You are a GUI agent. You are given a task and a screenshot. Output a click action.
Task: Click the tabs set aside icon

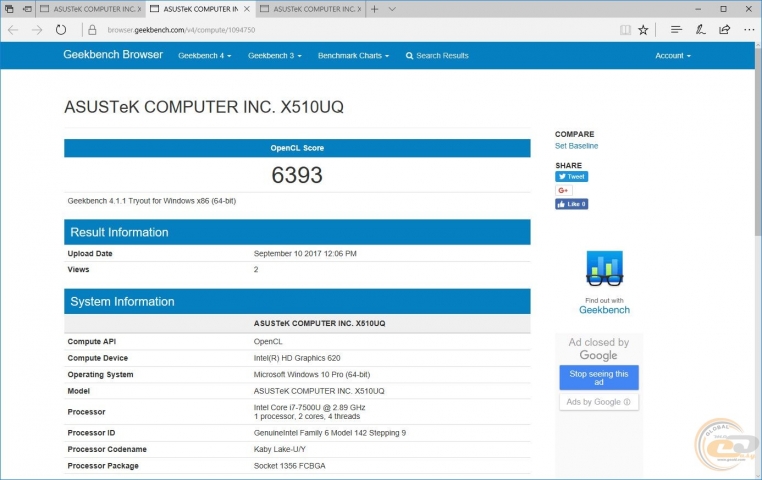tap(9, 9)
